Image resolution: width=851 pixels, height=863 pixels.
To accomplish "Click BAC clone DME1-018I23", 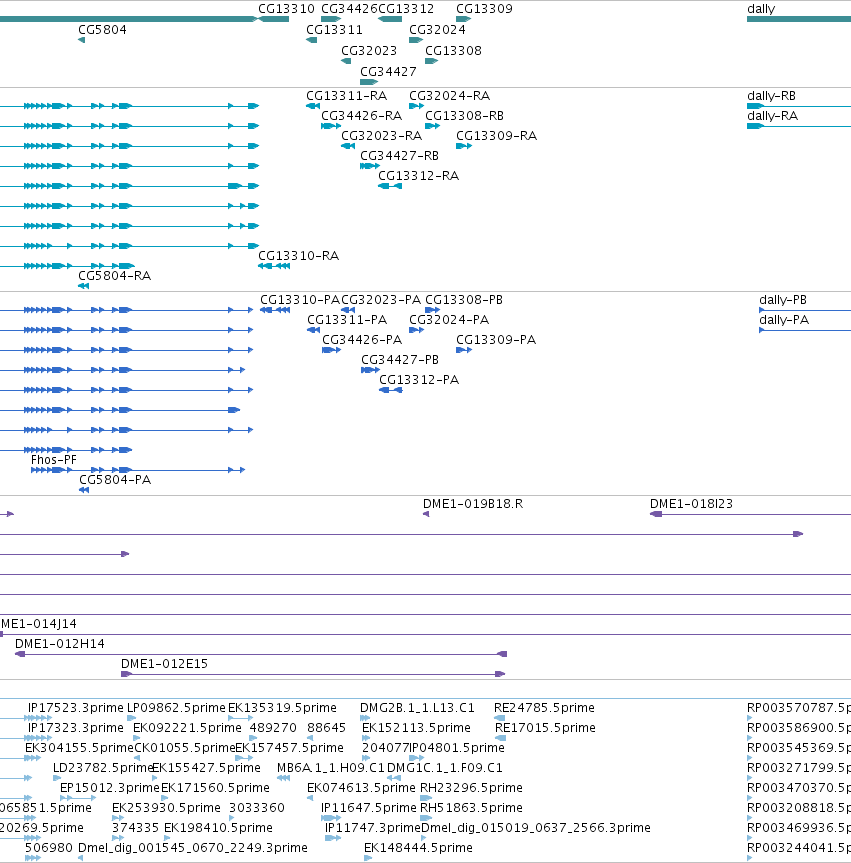I will point(691,504).
